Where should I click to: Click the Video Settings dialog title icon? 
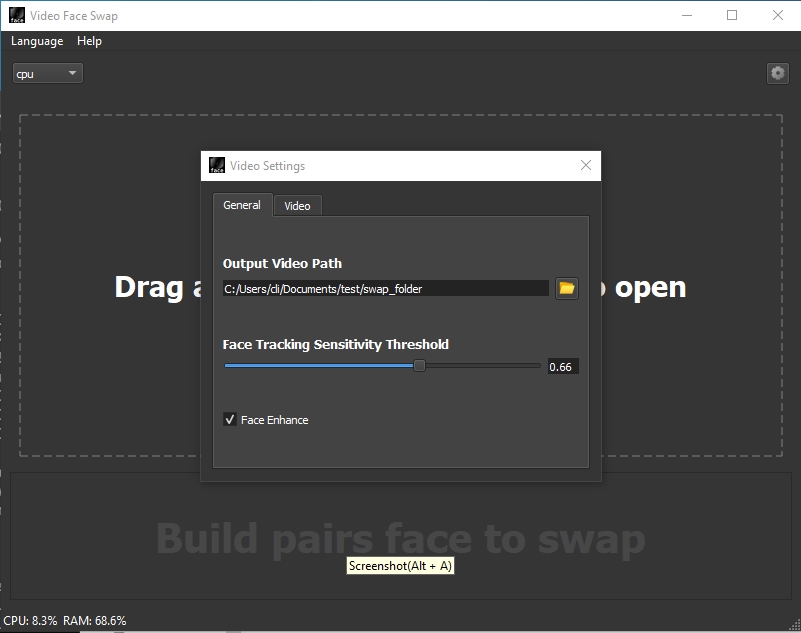217,166
